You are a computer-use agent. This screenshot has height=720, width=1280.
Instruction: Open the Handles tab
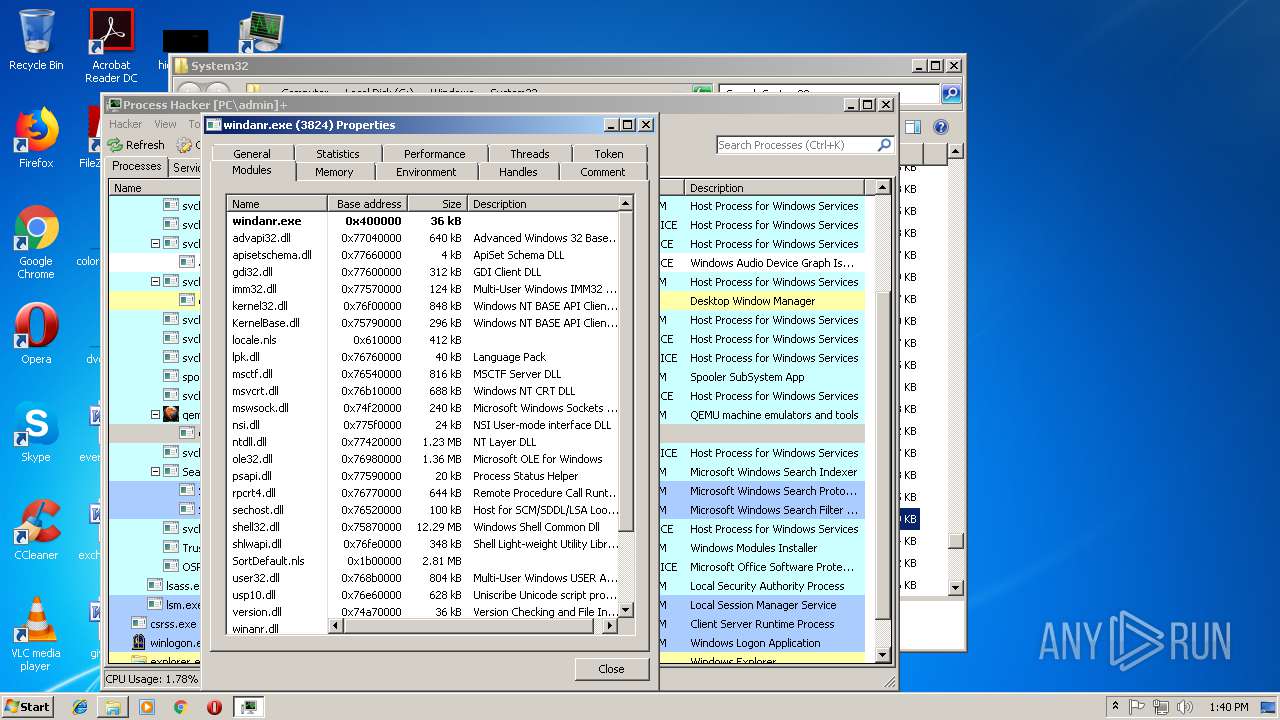pyautogui.click(x=518, y=172)
